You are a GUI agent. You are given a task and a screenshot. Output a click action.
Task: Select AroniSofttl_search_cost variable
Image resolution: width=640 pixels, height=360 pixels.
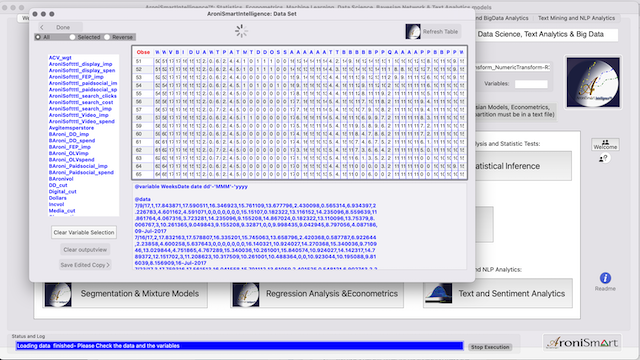click(81, 102)
